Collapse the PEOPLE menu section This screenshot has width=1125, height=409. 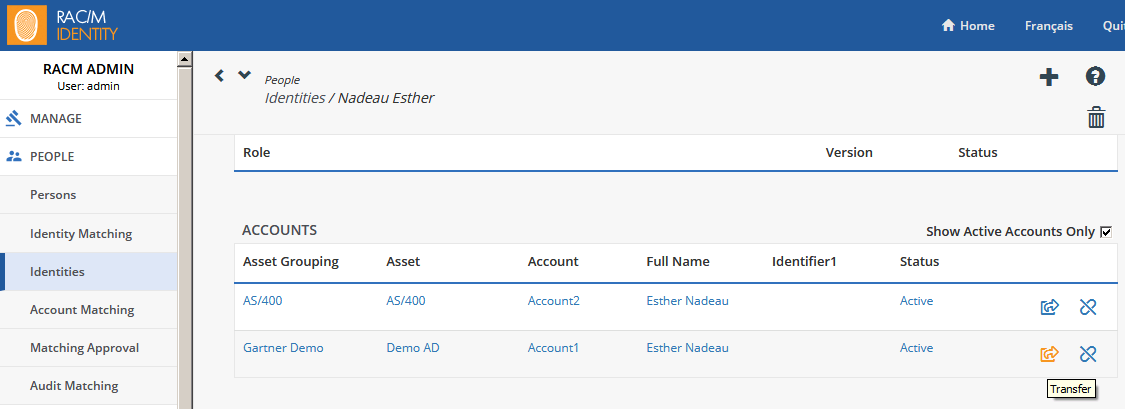pyautogui.click(x=88, y=156)
